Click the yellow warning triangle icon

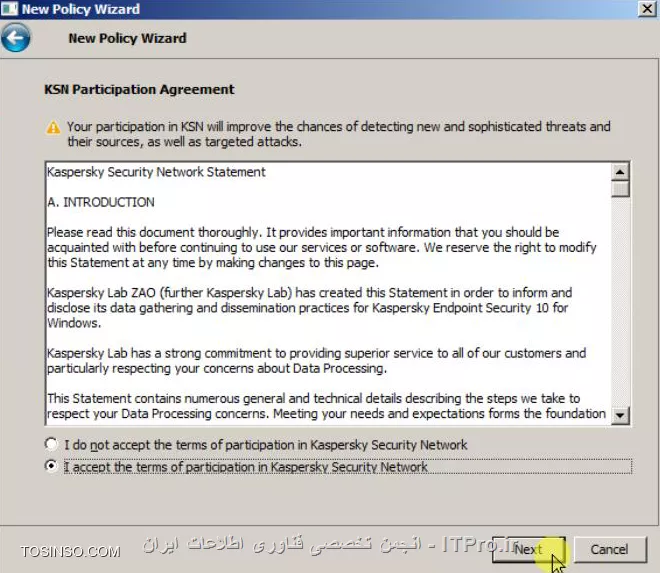tap(53, 127)
